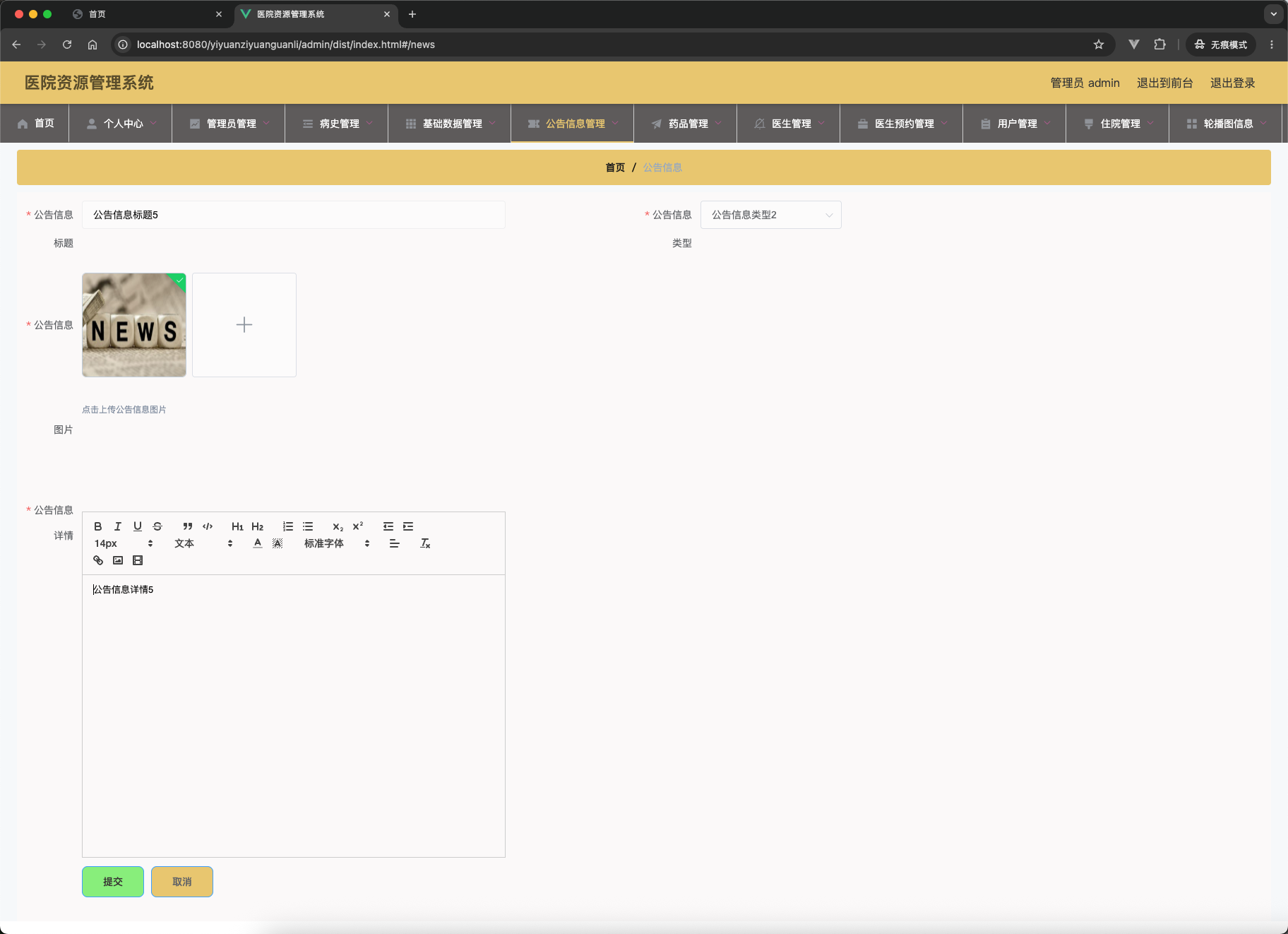This screenshot has width=1288, height=934.
Task: Increase the indent in the editor
Action: (408, 526)
